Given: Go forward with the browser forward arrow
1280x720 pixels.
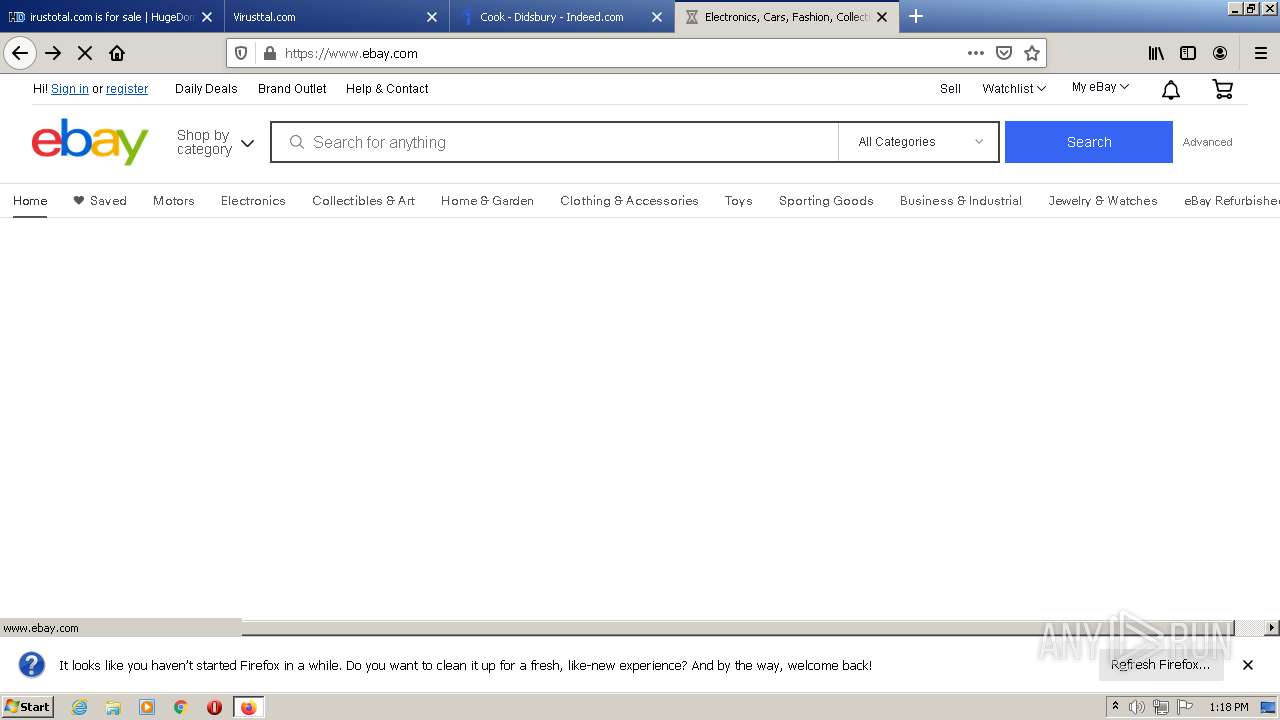Looking at the screenshot, I should pos(53,53).
